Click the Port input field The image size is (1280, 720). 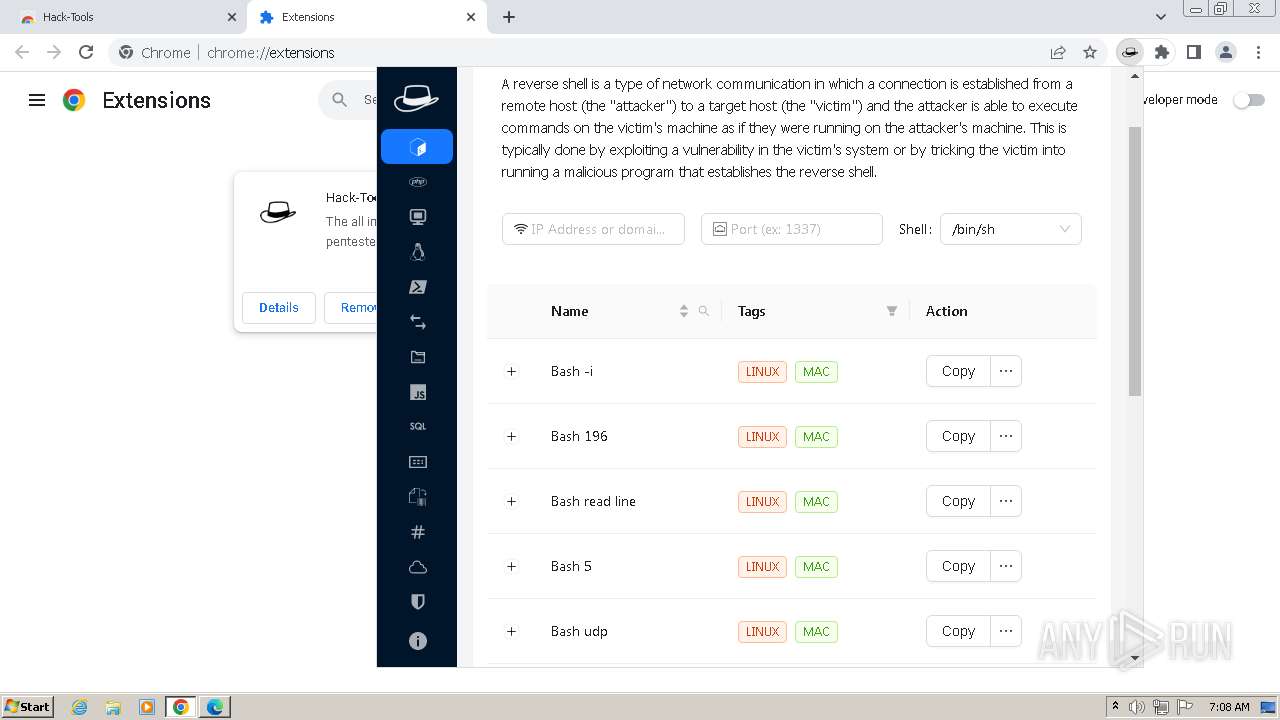point(792,229)
